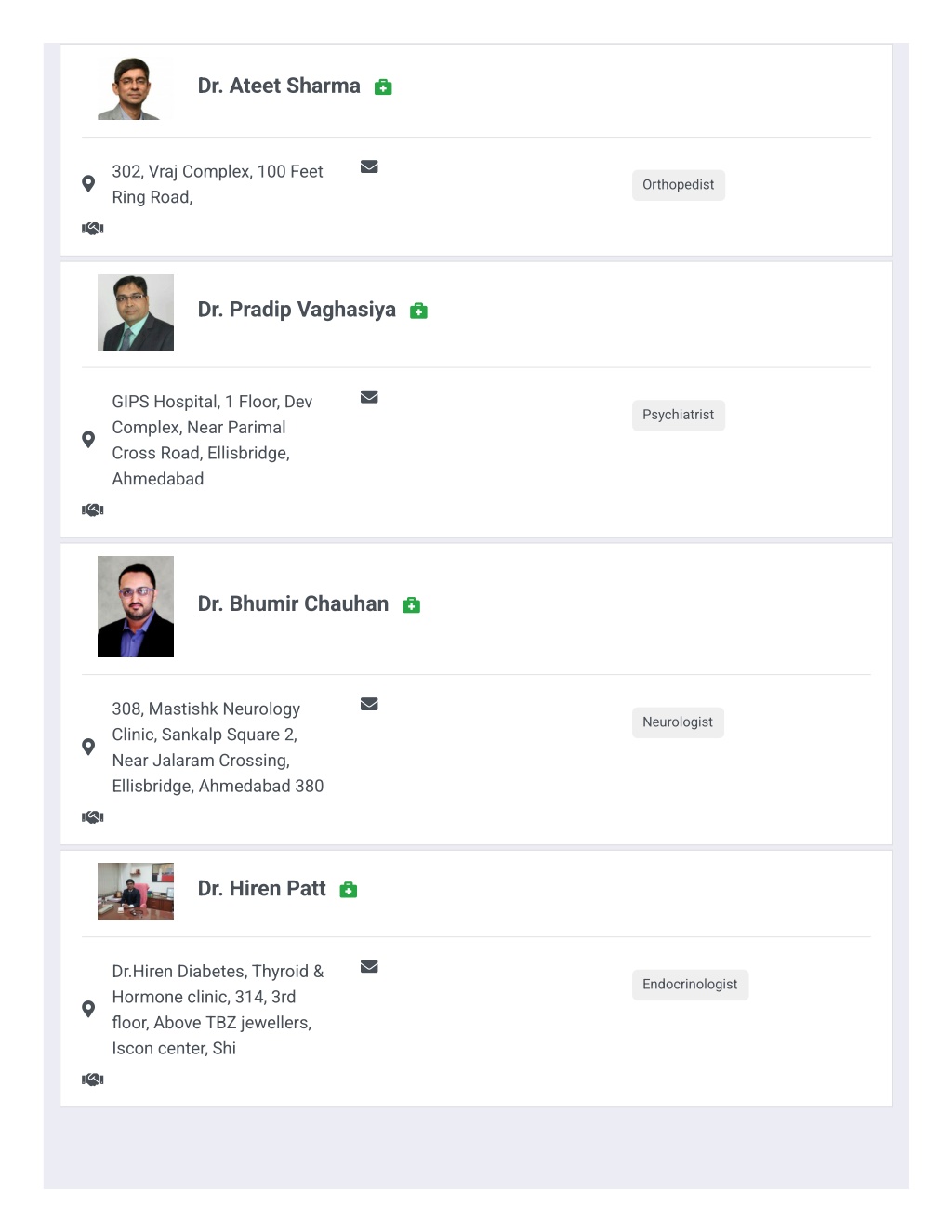Select the Endocrinologist specialty tag

tap(690, 985)
